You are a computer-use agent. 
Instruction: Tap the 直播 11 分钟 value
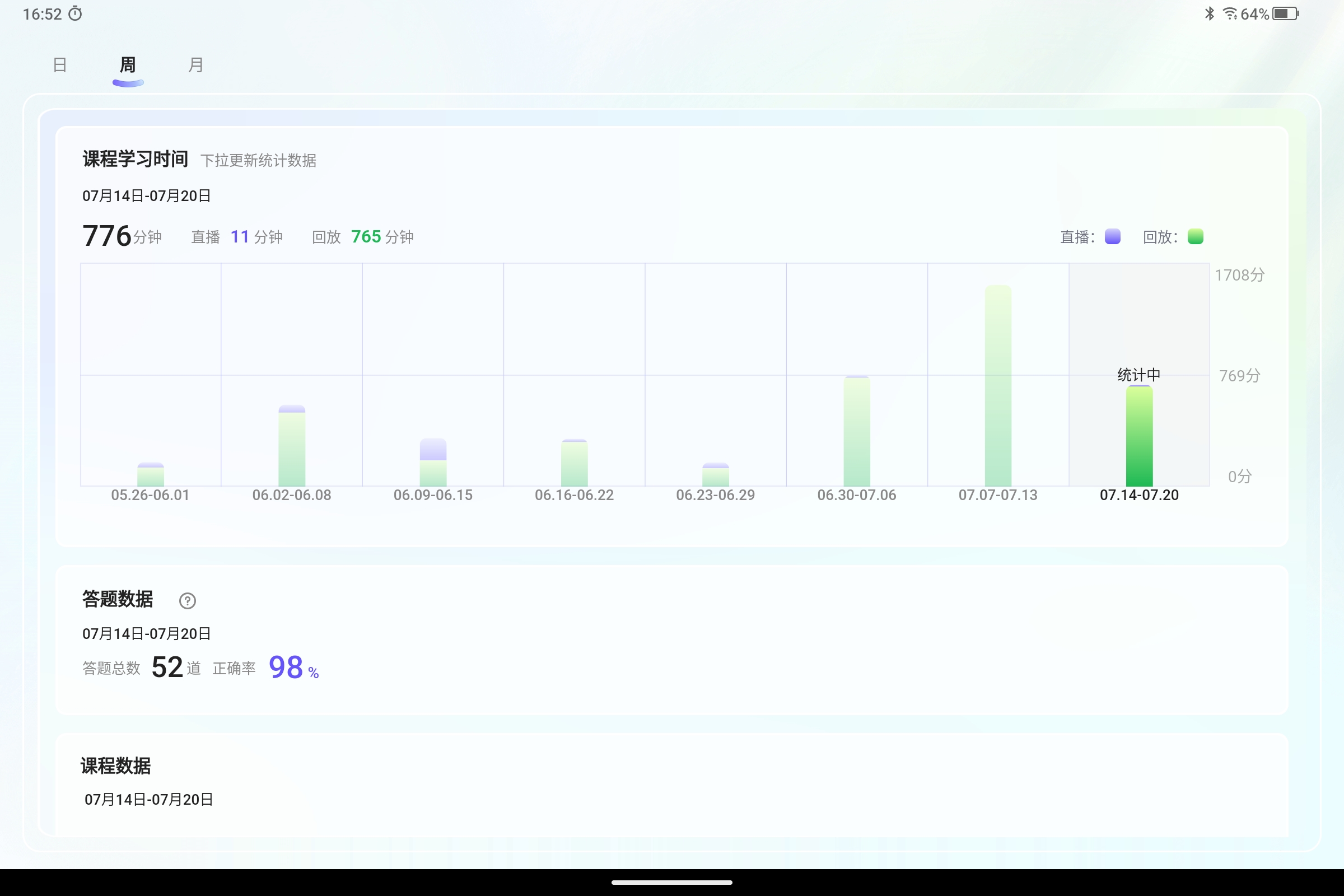coord(236,236)
